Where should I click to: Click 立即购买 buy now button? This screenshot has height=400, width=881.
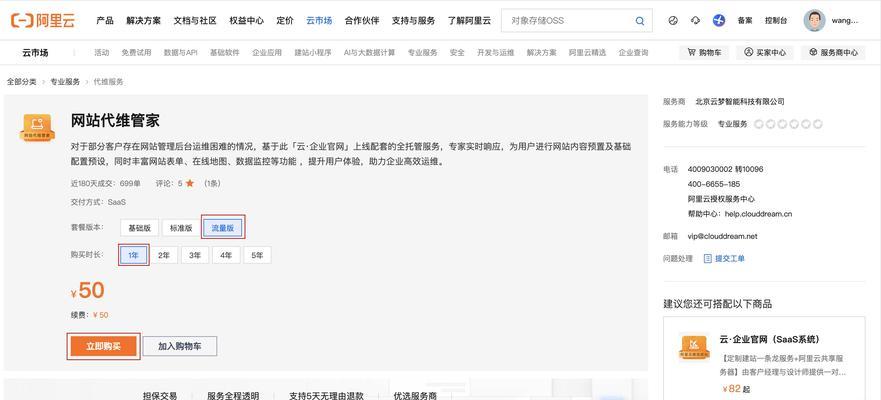click(103, 346)
